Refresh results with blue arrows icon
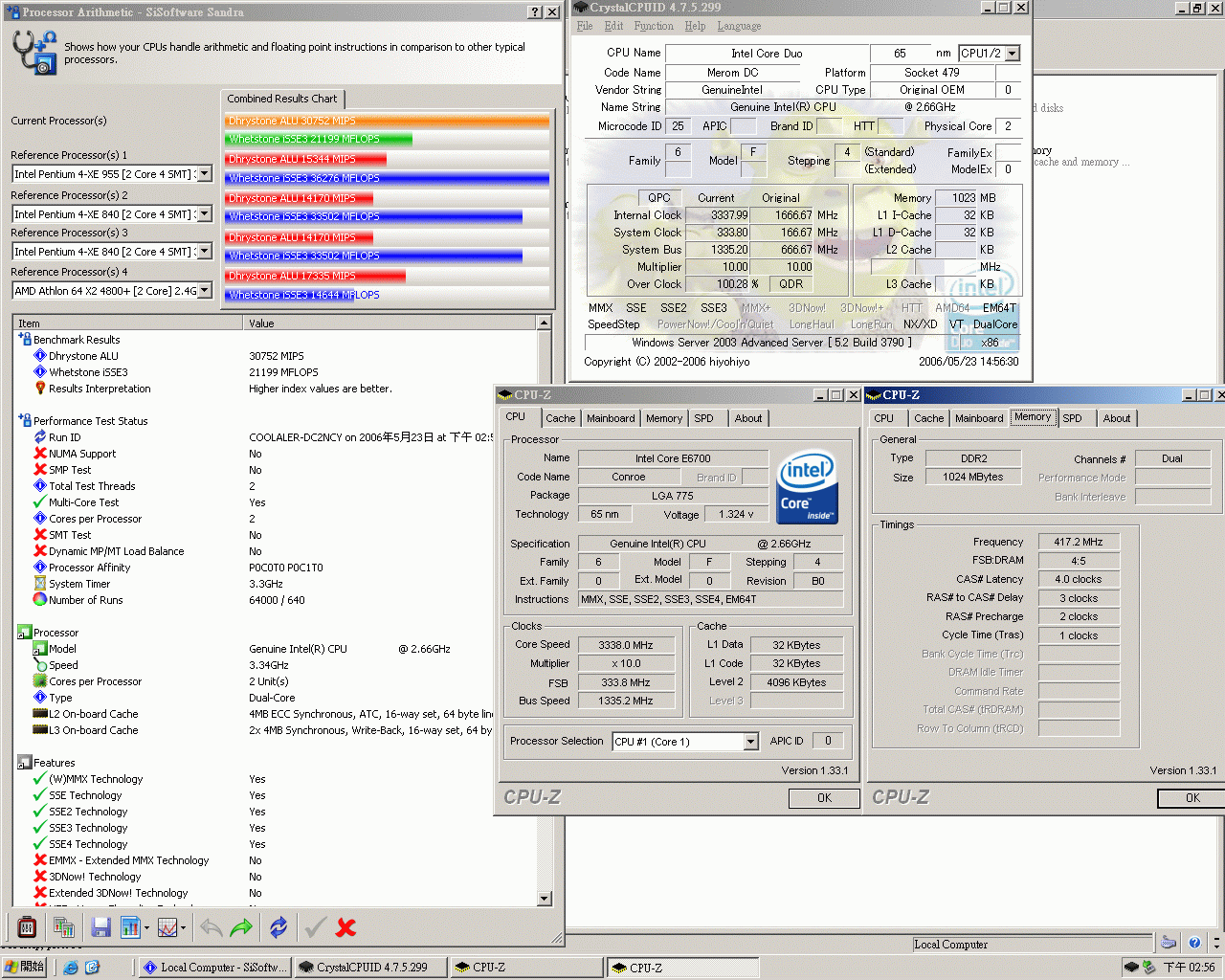 (278, 926)
